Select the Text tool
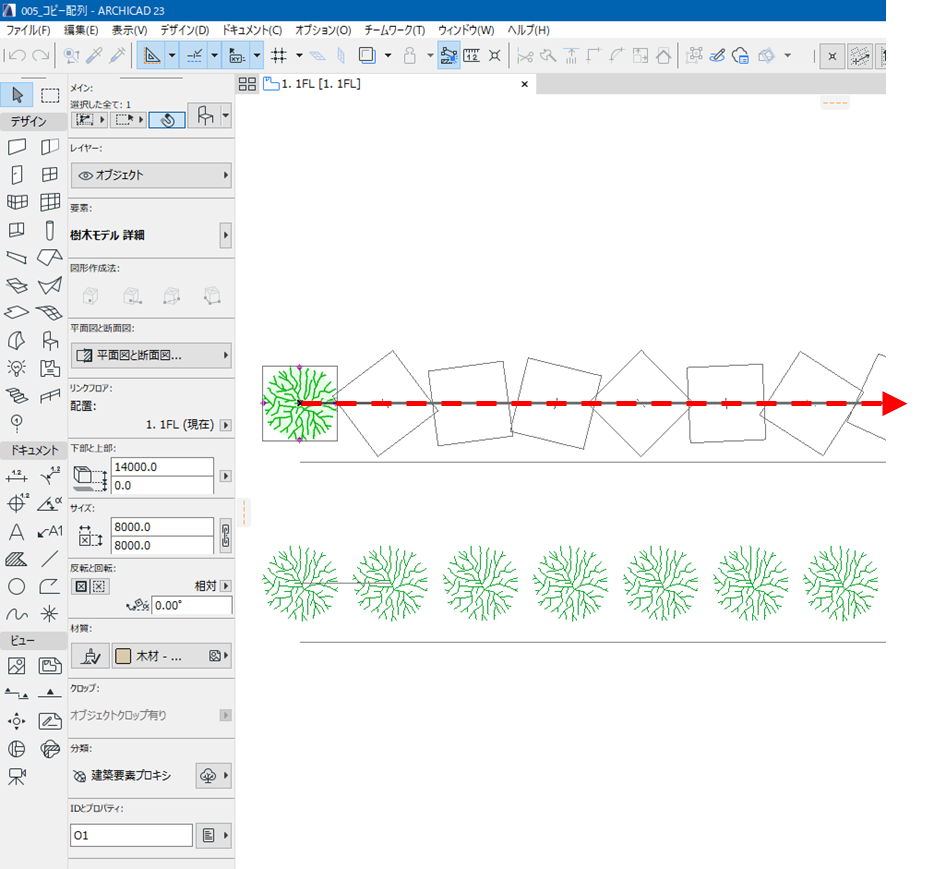Image resolution: width=933 pixels, height=869 pixels. (17, 532)
